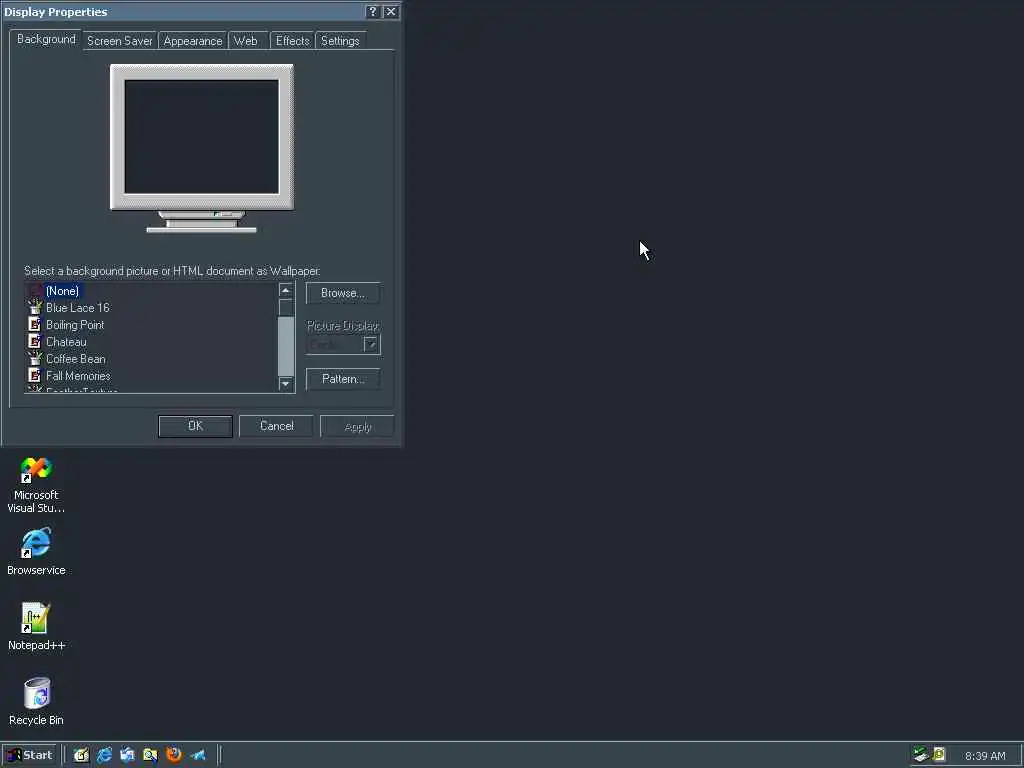Viewport: 1024px width, 768px height.
Task: Select the Fall Memories wallpaper
Action: pyautogui.click(x=78, y=376)
